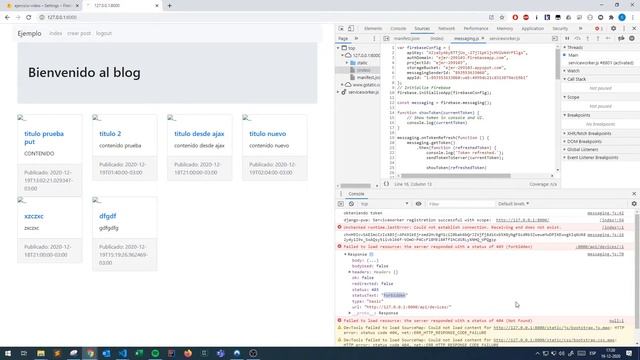Viewport: 640px width, 360px height.
Task: Show the console sidebar
Action: point(341,204)
